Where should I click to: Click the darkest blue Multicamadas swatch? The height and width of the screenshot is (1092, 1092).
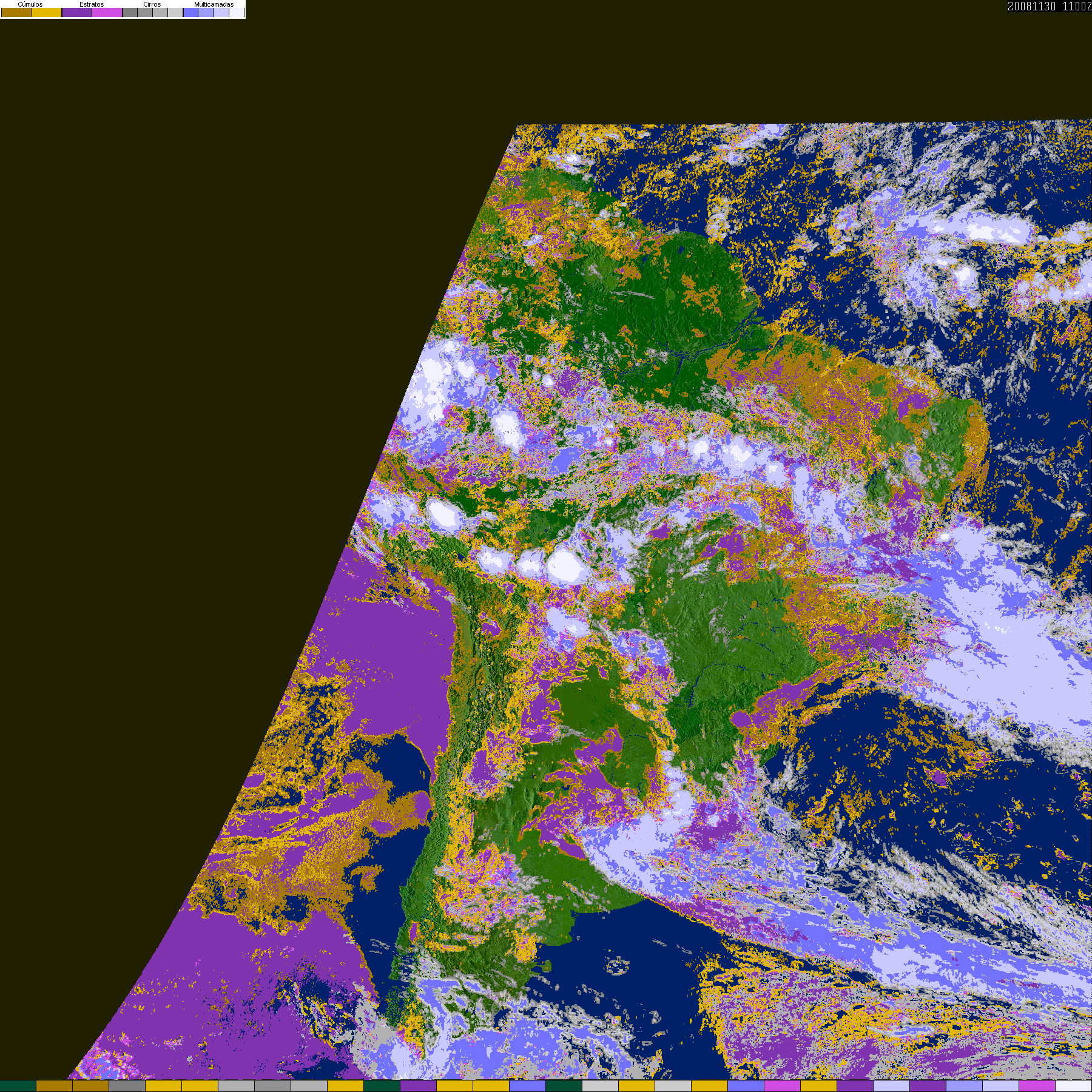tap(190, 12)
